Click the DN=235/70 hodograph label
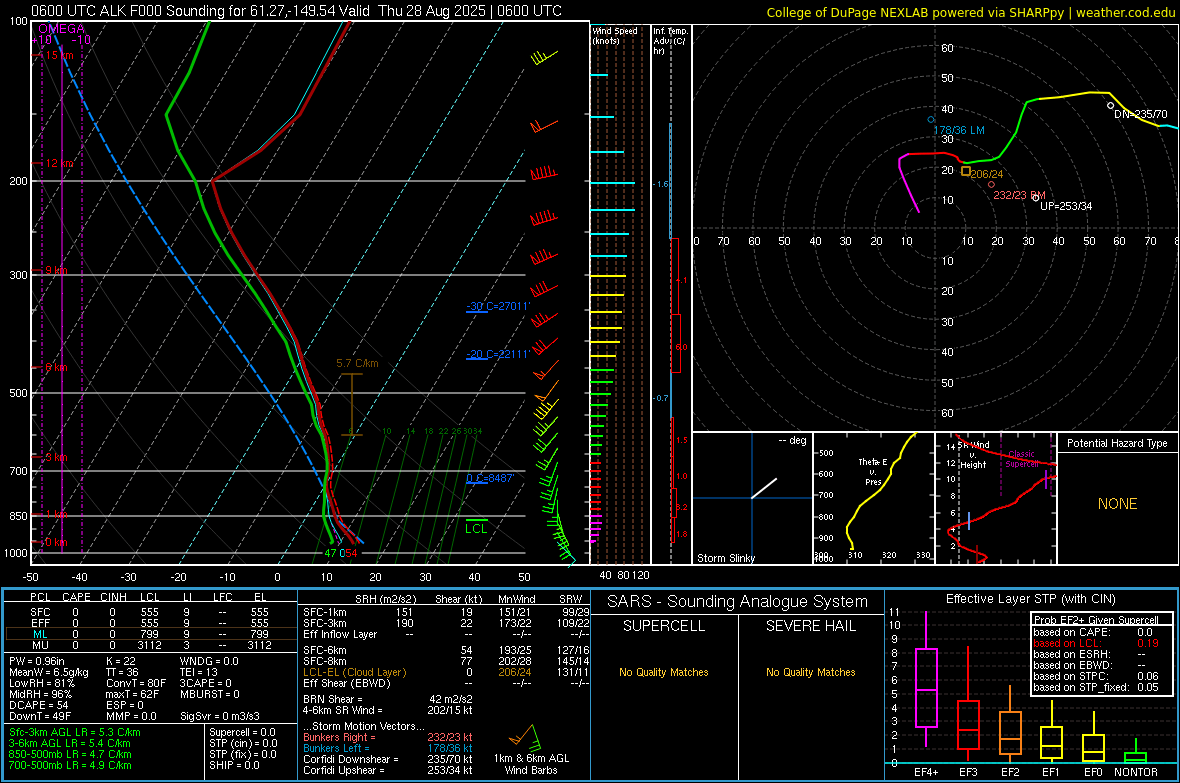 [1141, 114]
